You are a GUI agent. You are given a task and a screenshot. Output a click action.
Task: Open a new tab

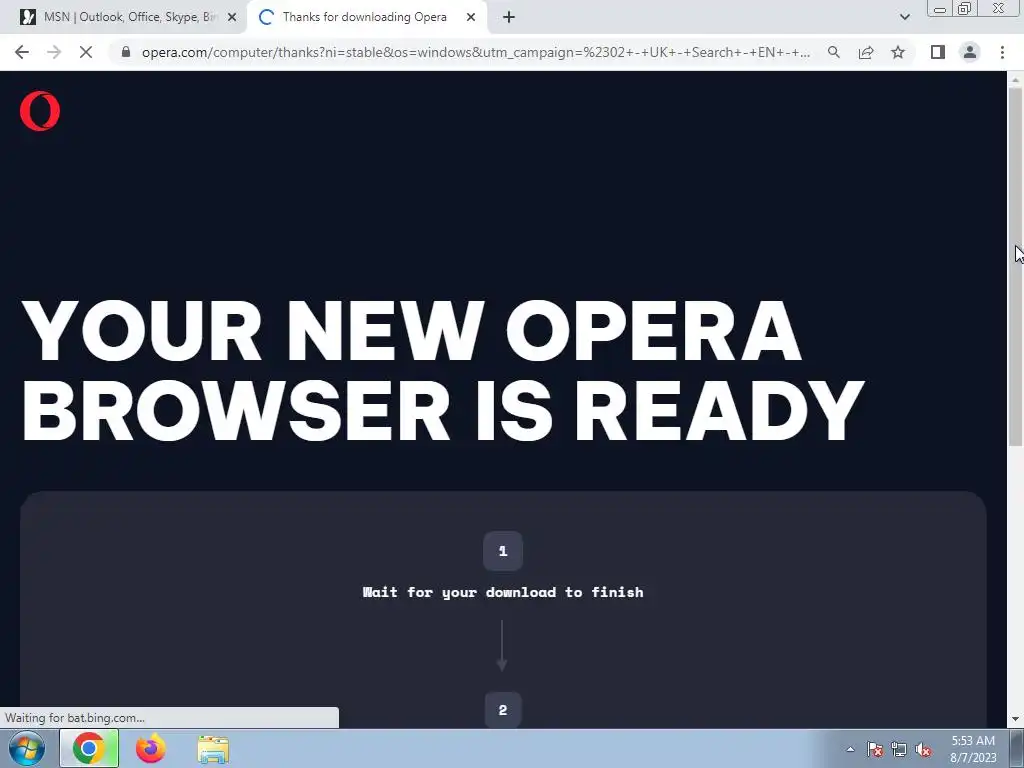(509, 17)
